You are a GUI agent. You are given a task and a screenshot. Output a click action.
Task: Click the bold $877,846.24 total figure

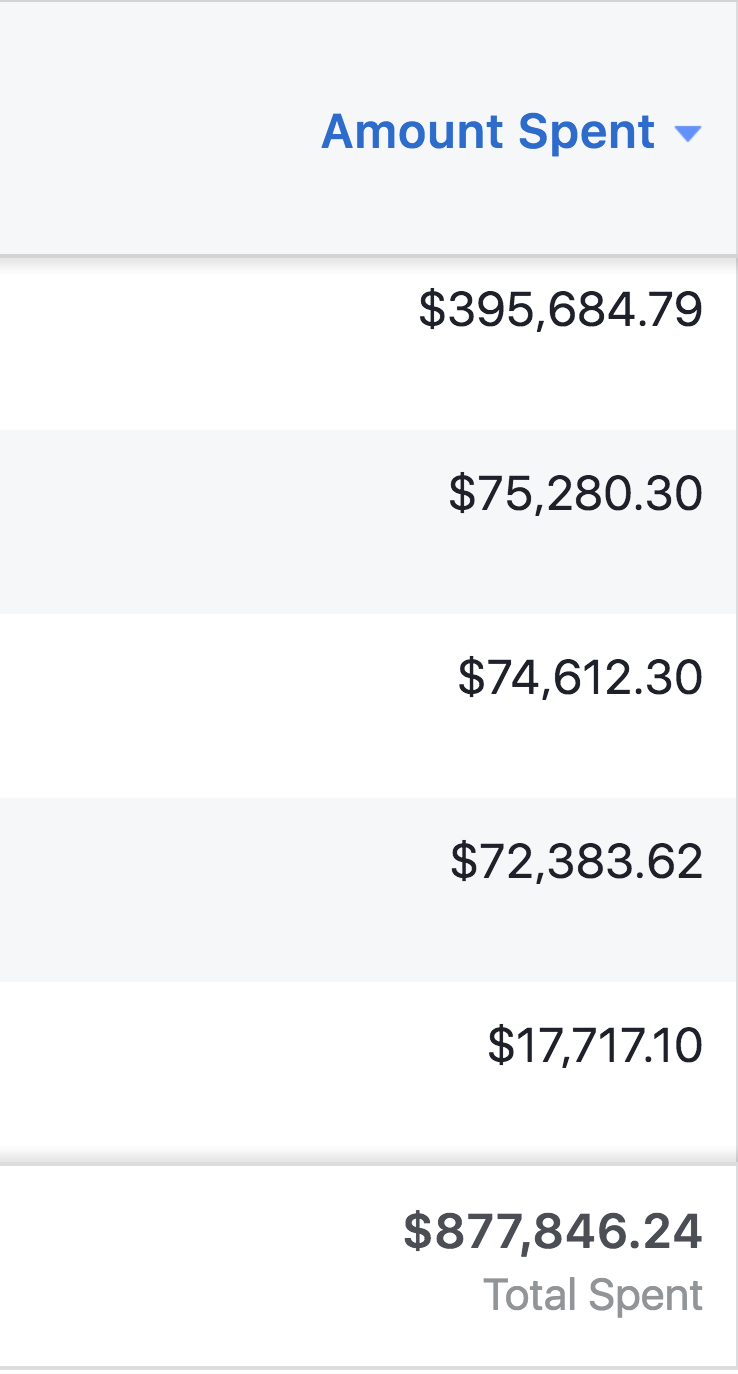tap(553, 1231)
